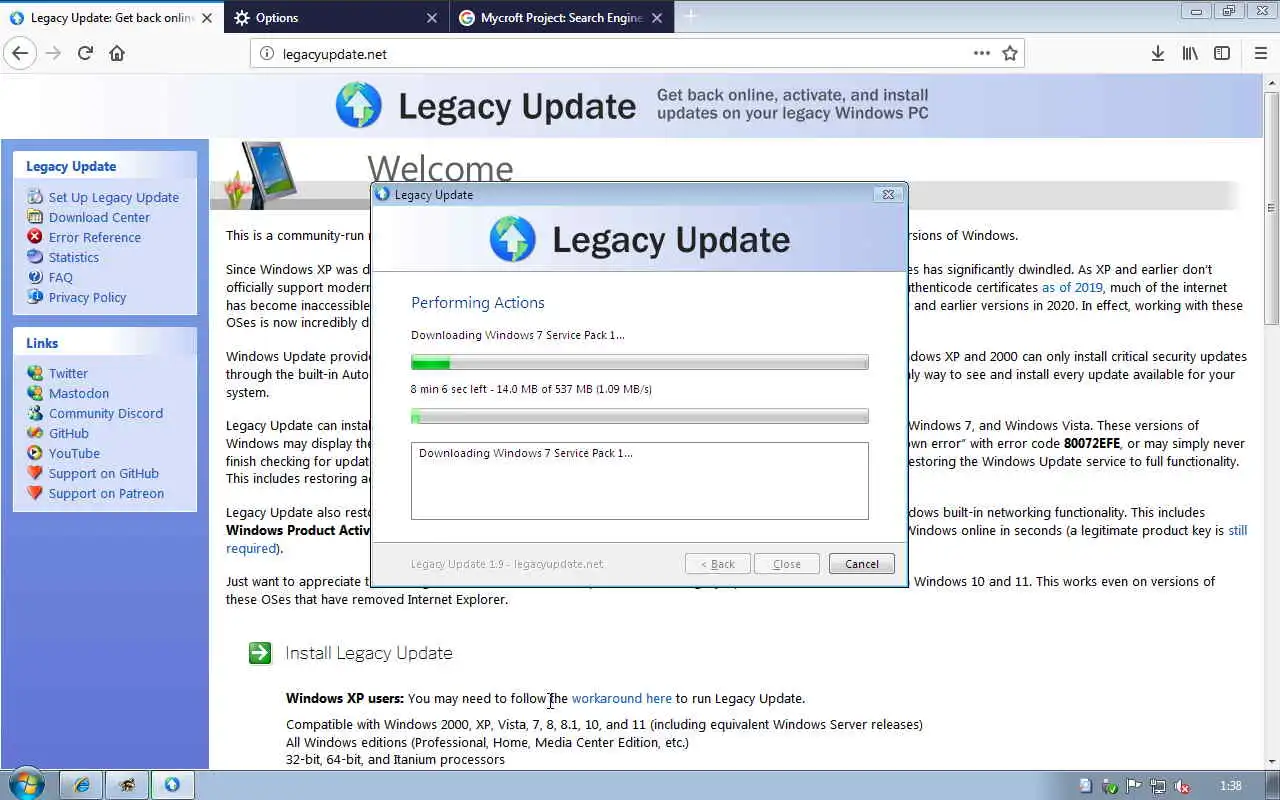
Task: Reload the current page
Action: [x=85, y=54]
